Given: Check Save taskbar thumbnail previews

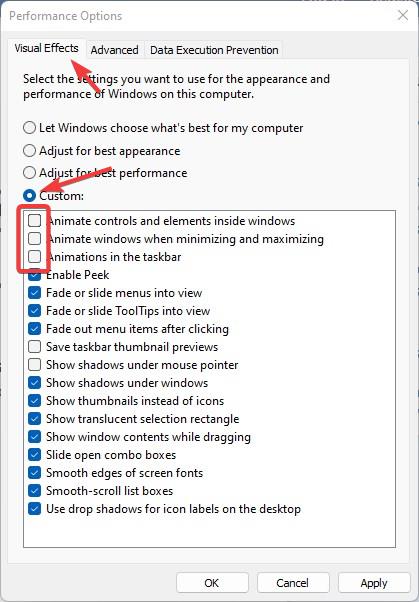Looking at the screenshot, I should pos(35,347).
